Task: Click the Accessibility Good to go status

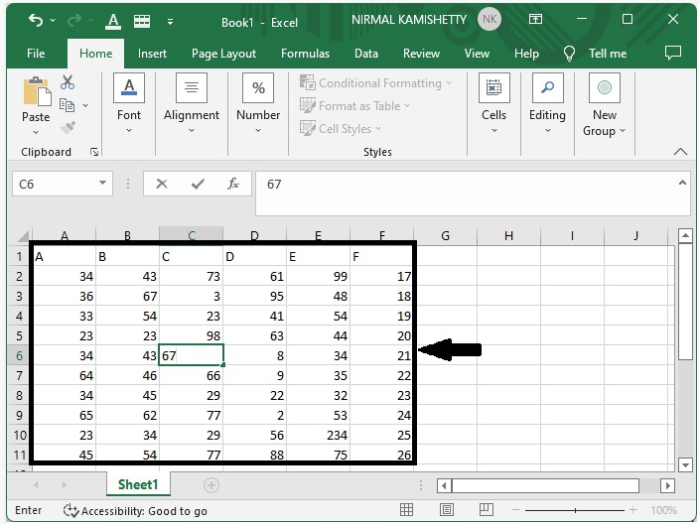Action: pos(135,511)
